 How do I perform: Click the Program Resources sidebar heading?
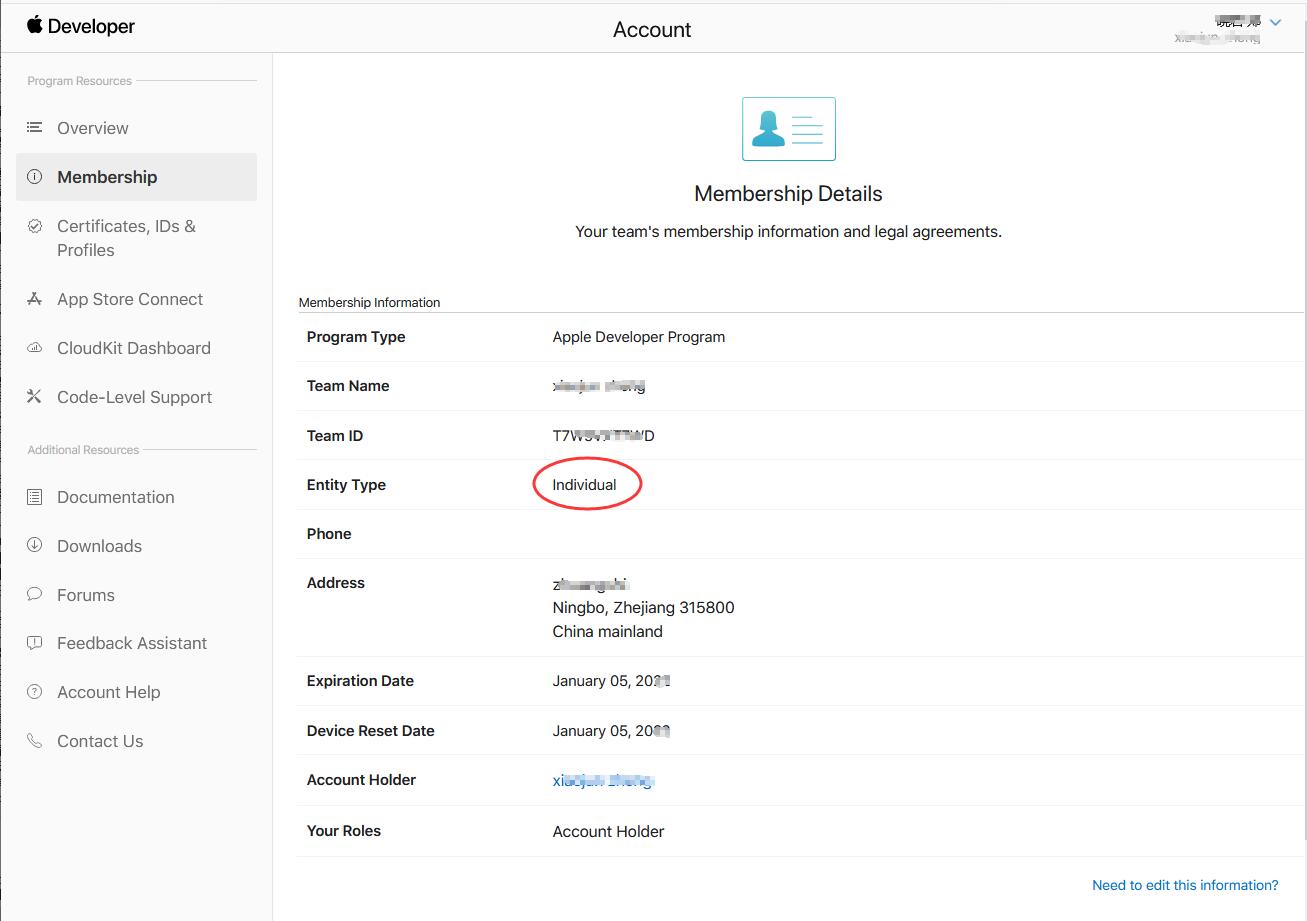tap(79, 81)
